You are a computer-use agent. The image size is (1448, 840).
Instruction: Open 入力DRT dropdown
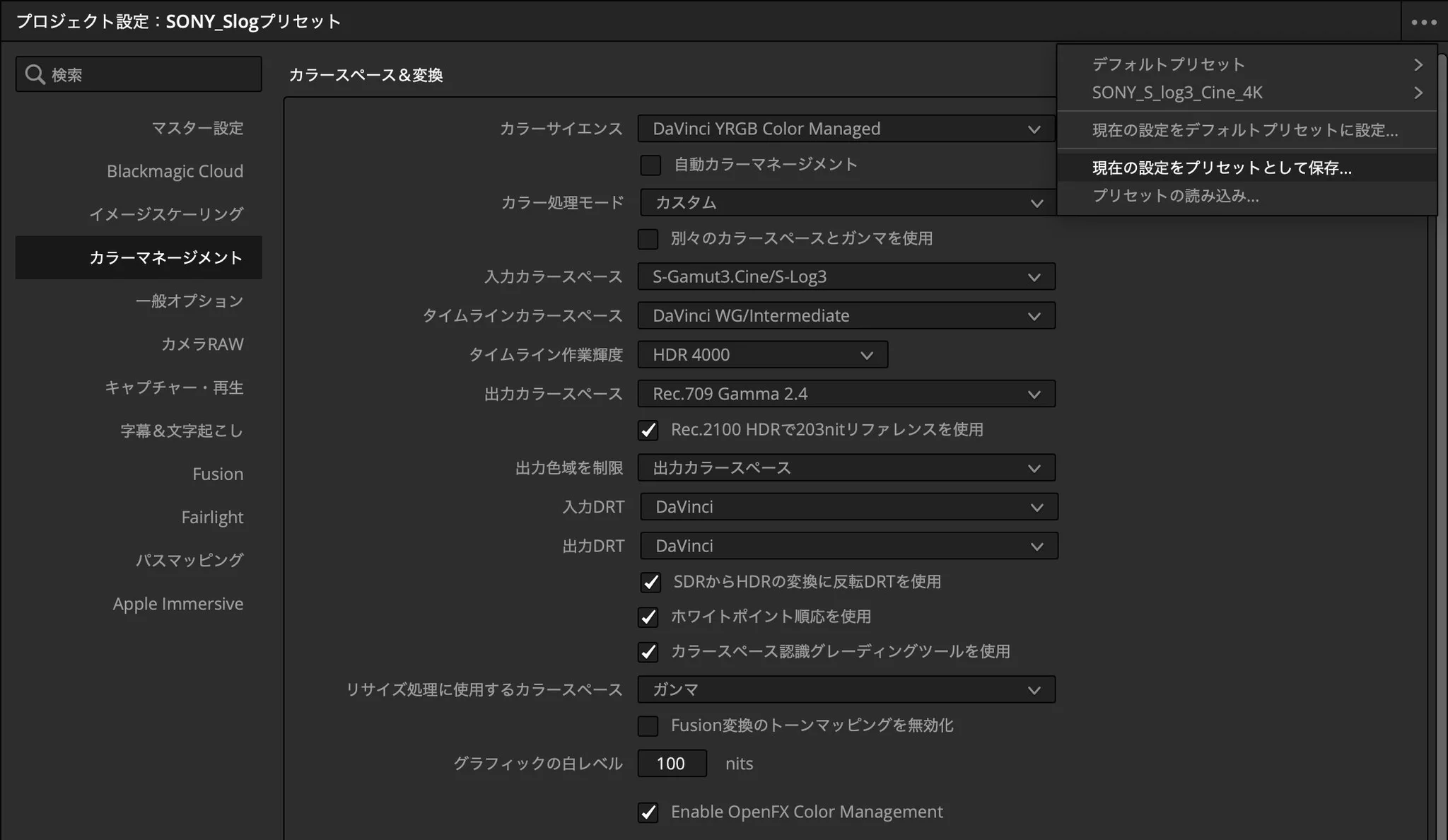(849, 507)
